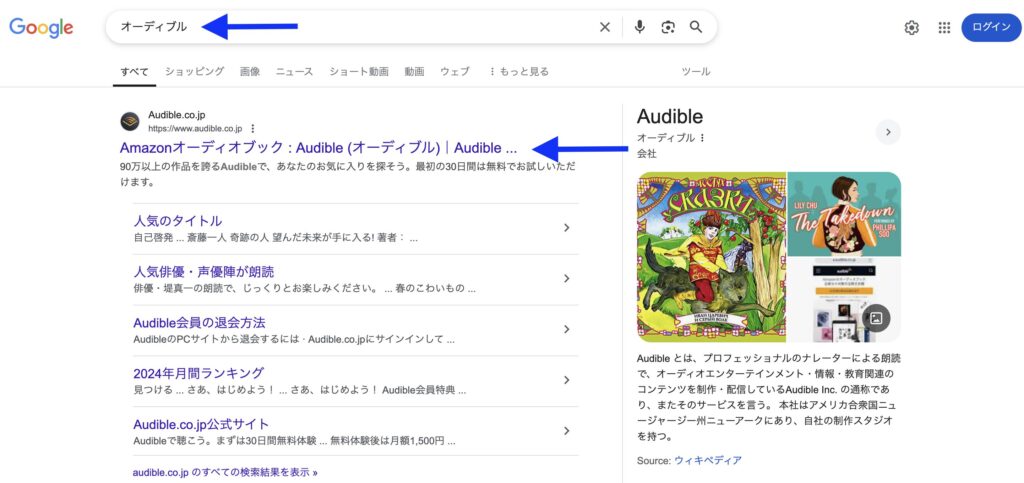
Task: Open 2024年月間ランキング link
Action: [199, 373]
